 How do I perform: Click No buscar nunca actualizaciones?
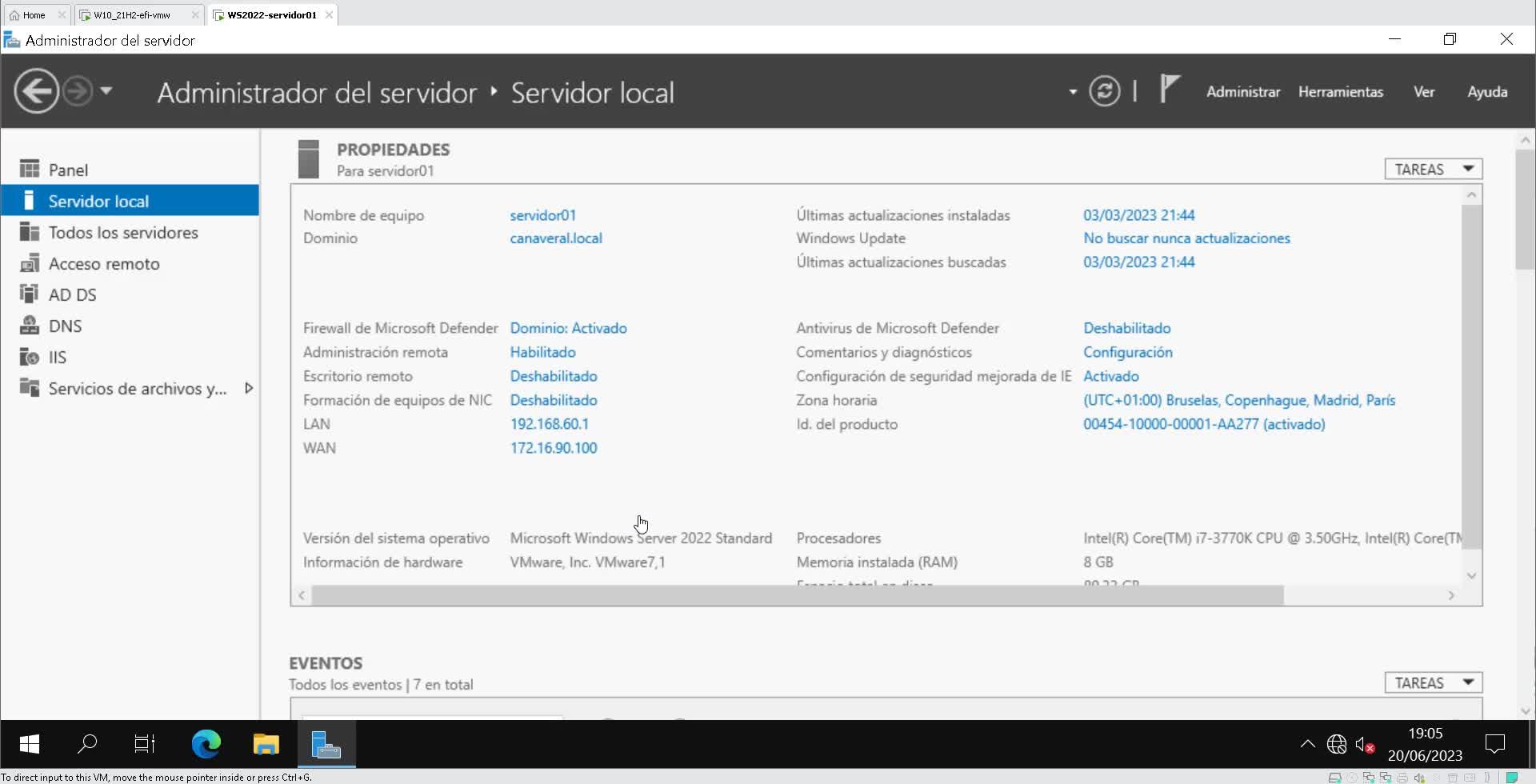point(1186,238)
